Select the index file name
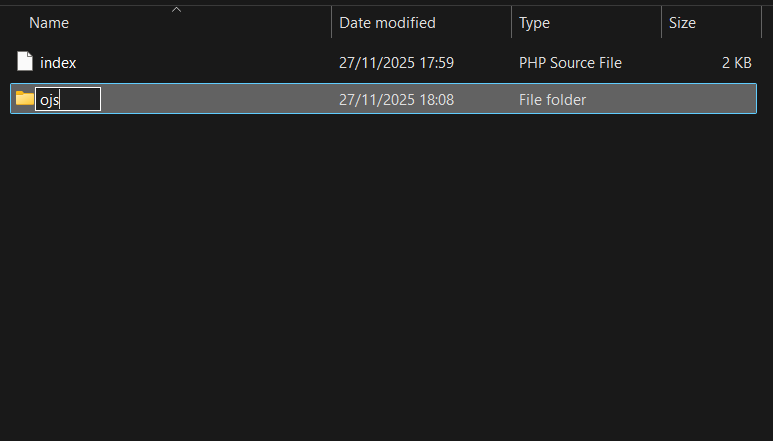773x441 pixels. coord(58,63)
